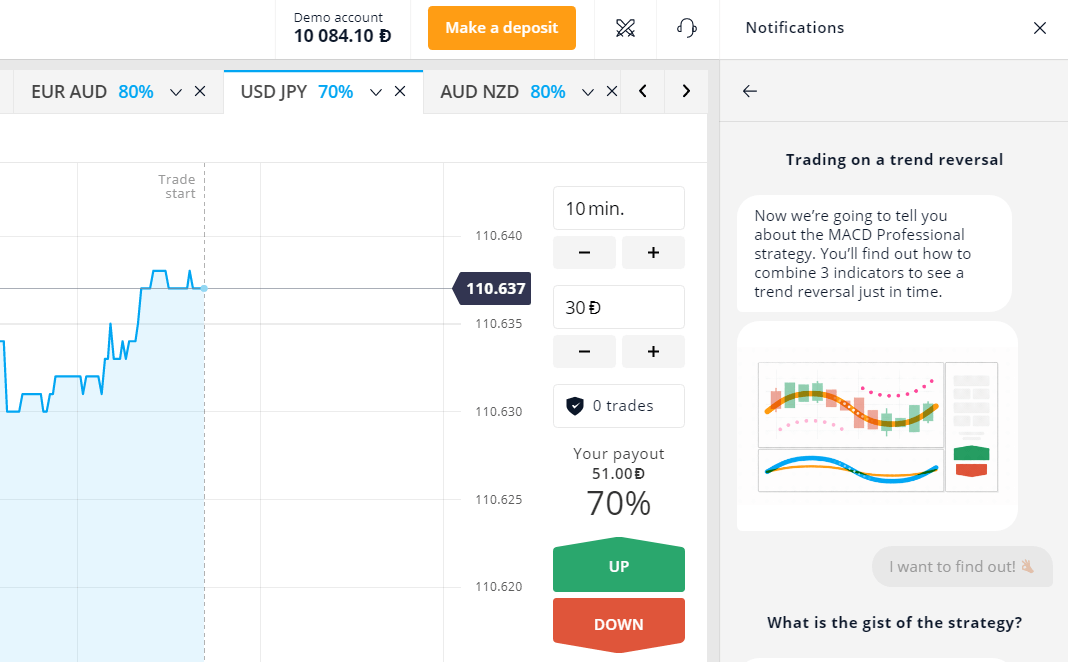The width and height of the screenshot is (1068, 662).
Task: Expand the AUD NZD pair dropdown
Action: coord(588,91)
